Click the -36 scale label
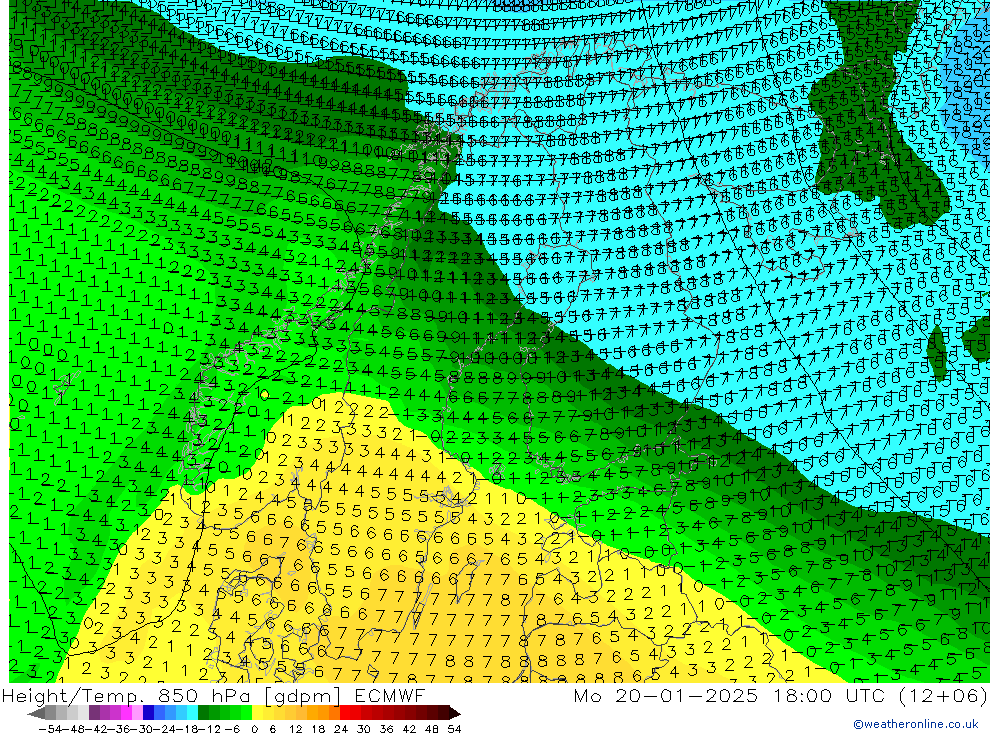1000x733 pixels. tap(119, 729)
